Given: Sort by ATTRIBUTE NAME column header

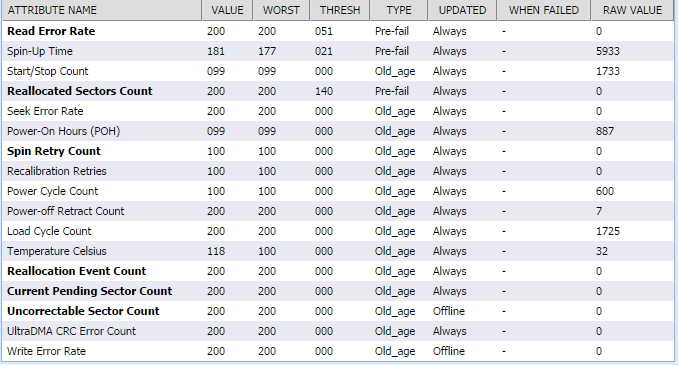Looking at the screenshot, I should (102, 10).
